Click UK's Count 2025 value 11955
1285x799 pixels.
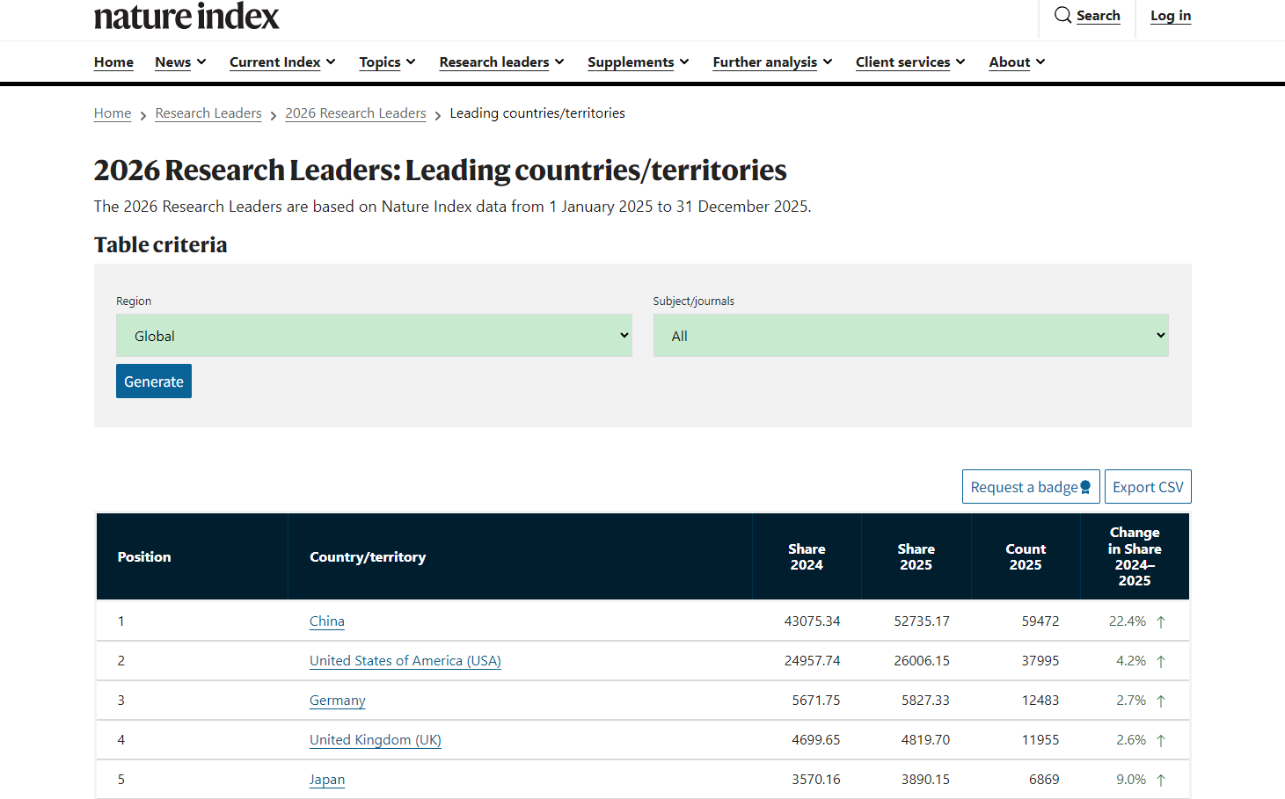pyautogui.click(x=1040, y=741)
